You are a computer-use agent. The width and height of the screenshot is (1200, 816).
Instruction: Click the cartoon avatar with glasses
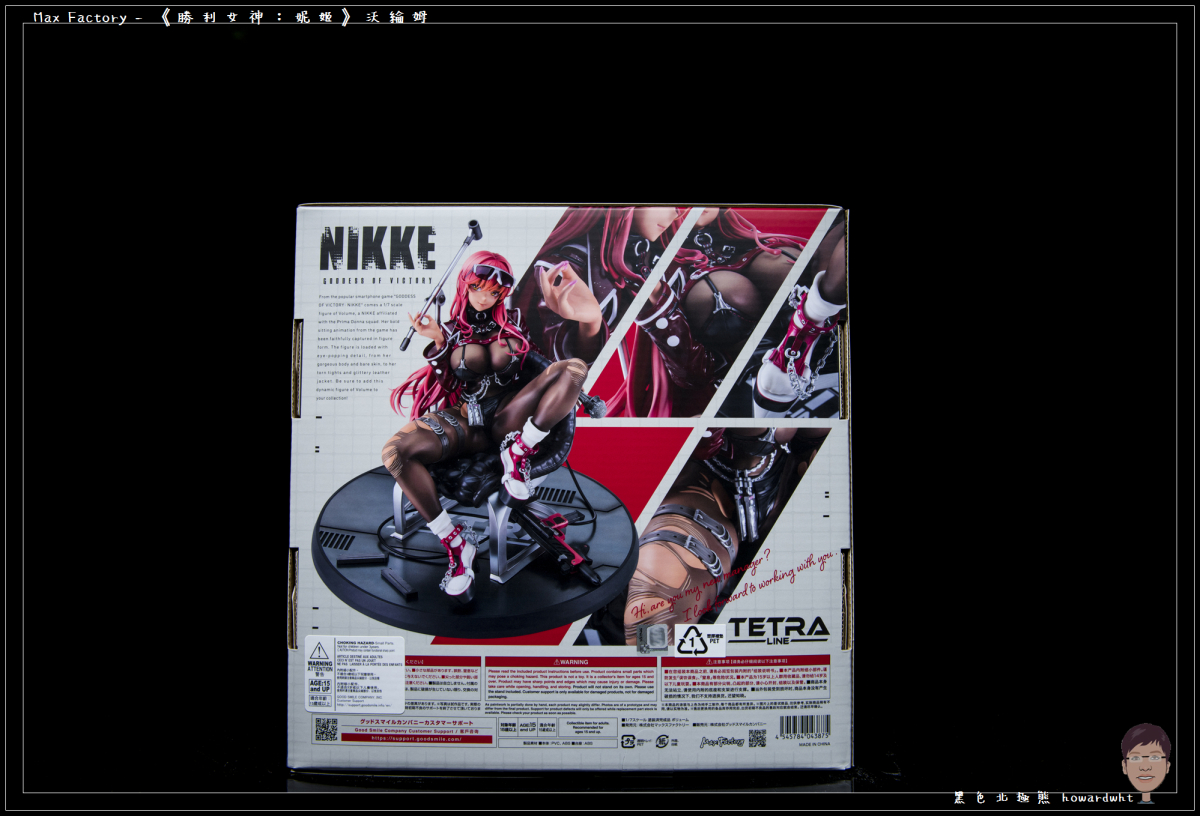(x=1145, y=759)
